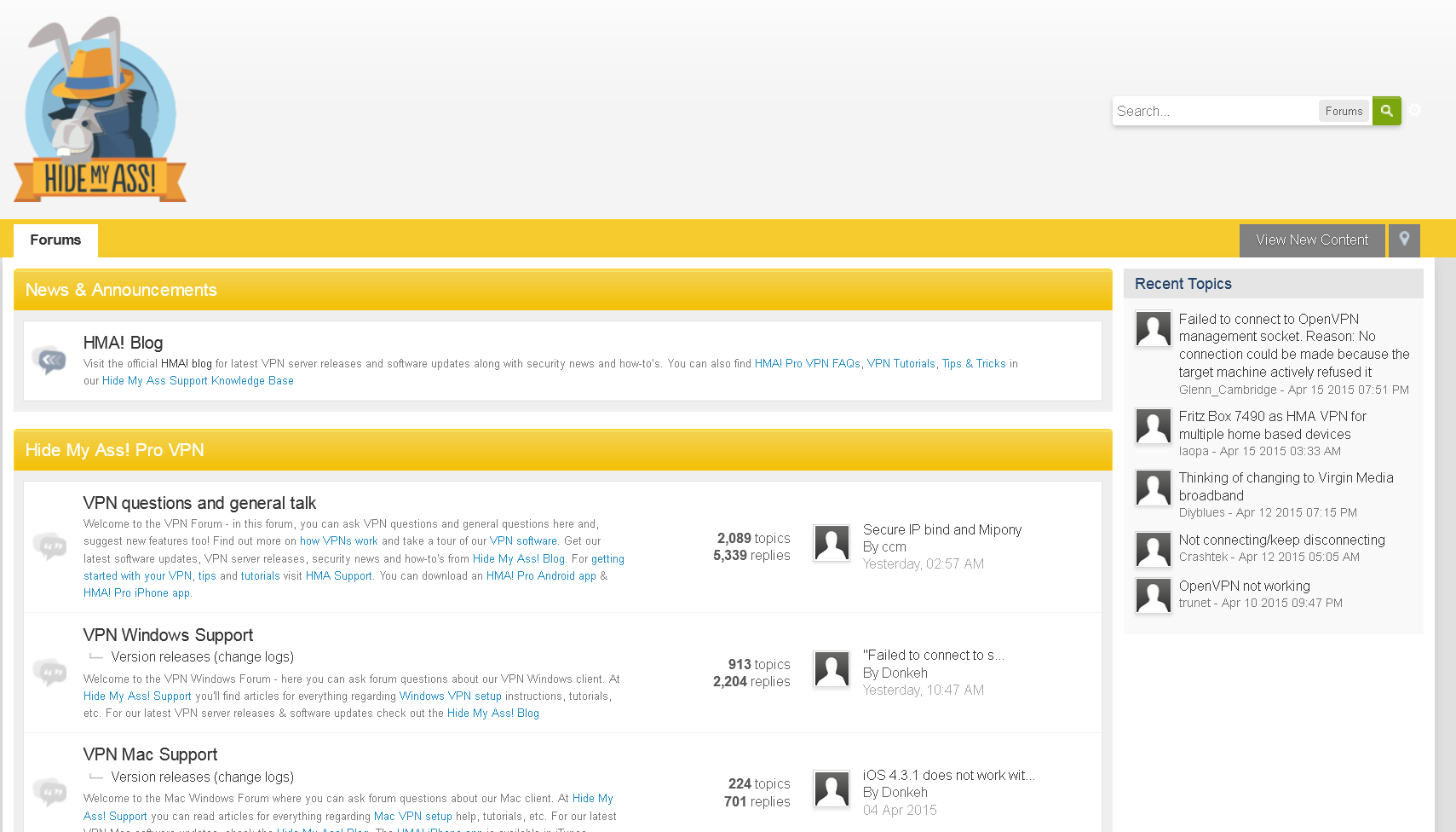Open the Tips & Tricks link
The image size is (1456, 832).
(974, 363)
